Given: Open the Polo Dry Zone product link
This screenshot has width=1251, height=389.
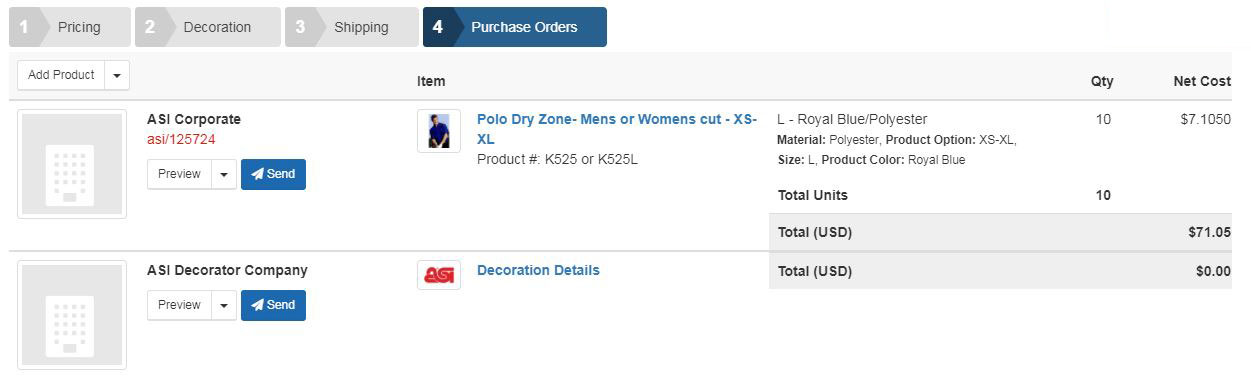Looking at the screenshot, I should (617, 129).
